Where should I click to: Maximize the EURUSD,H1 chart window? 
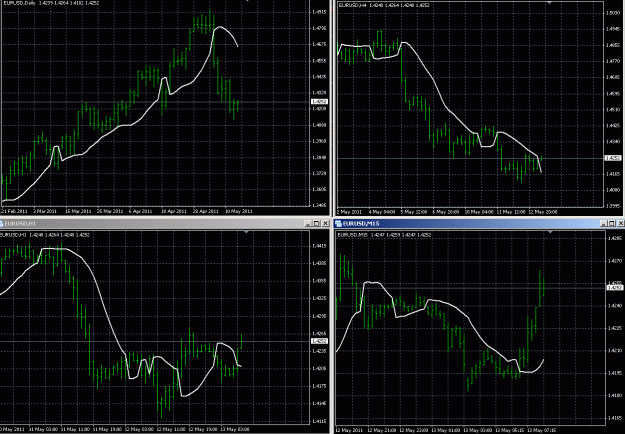tap(316, 224)
